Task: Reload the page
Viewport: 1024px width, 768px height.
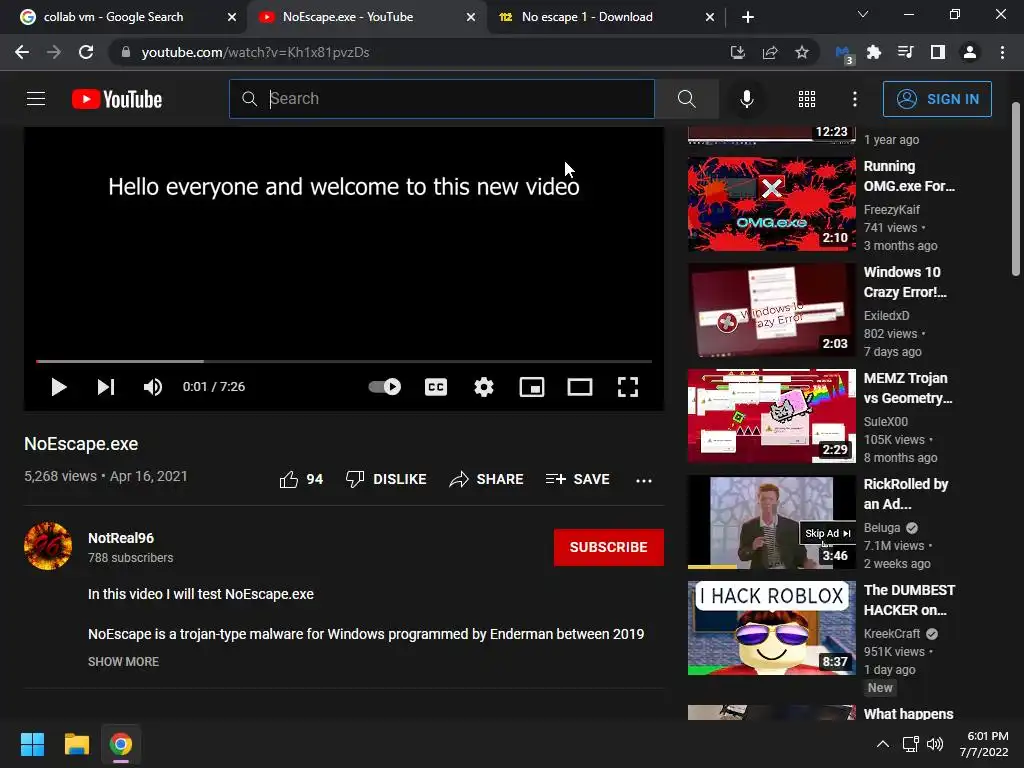Action: click(x=86, y=52)
